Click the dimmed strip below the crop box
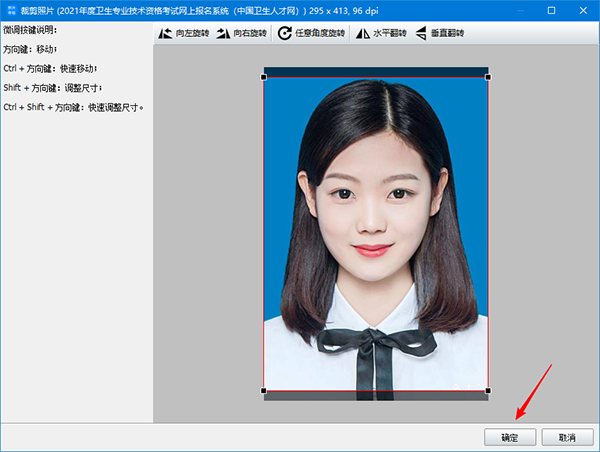Image resolution: width=600 pixels, height=452 pixels. 376,396
